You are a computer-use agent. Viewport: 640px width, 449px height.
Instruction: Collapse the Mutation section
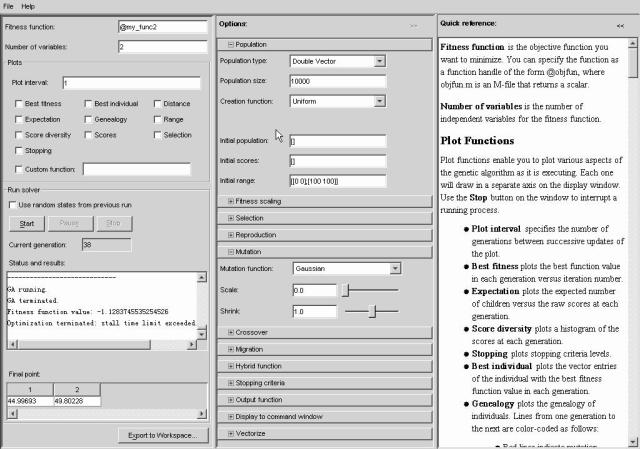[x=231, y=252]
